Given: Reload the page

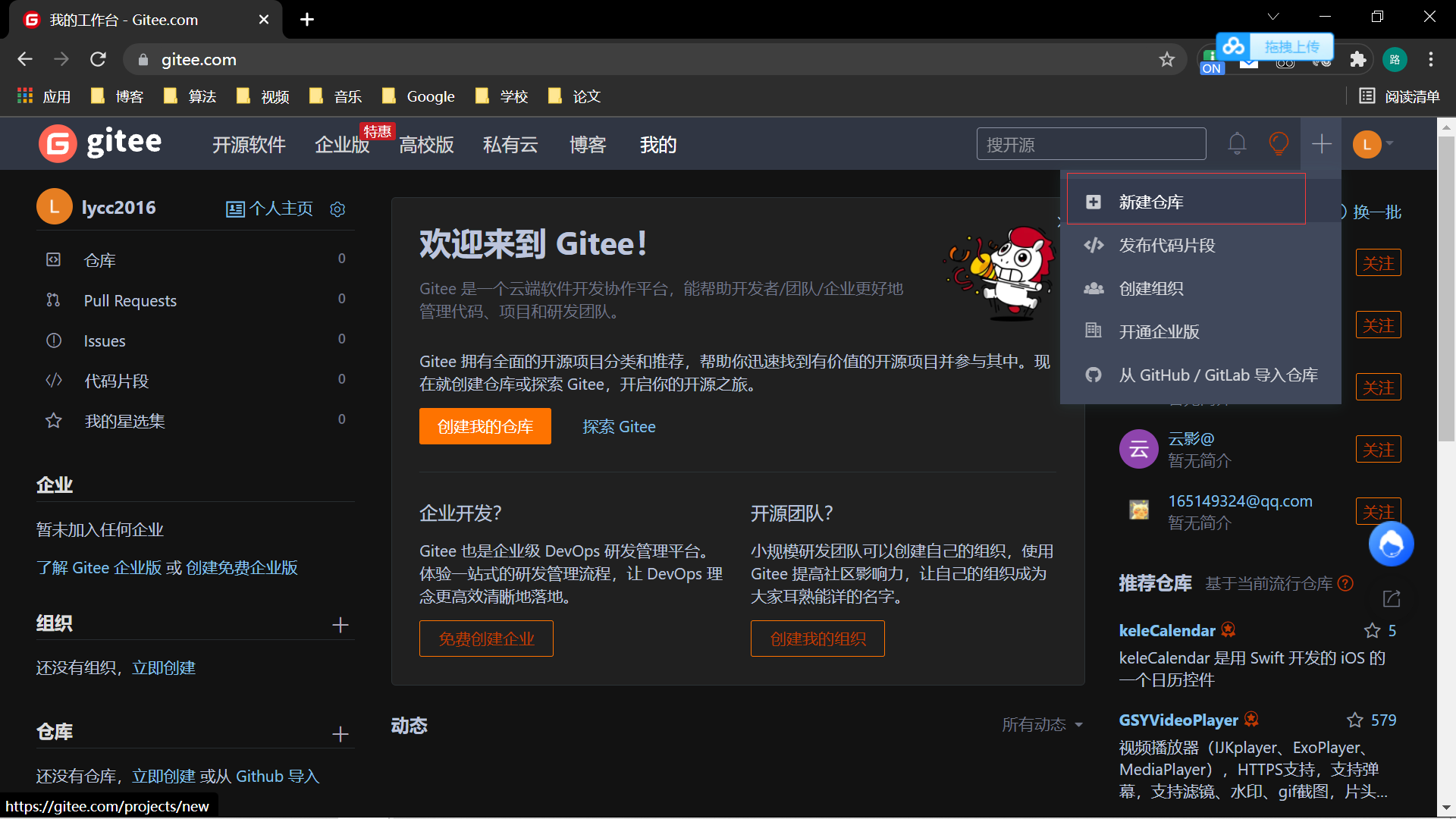Looking at the screenshot, I should [98, 59].
